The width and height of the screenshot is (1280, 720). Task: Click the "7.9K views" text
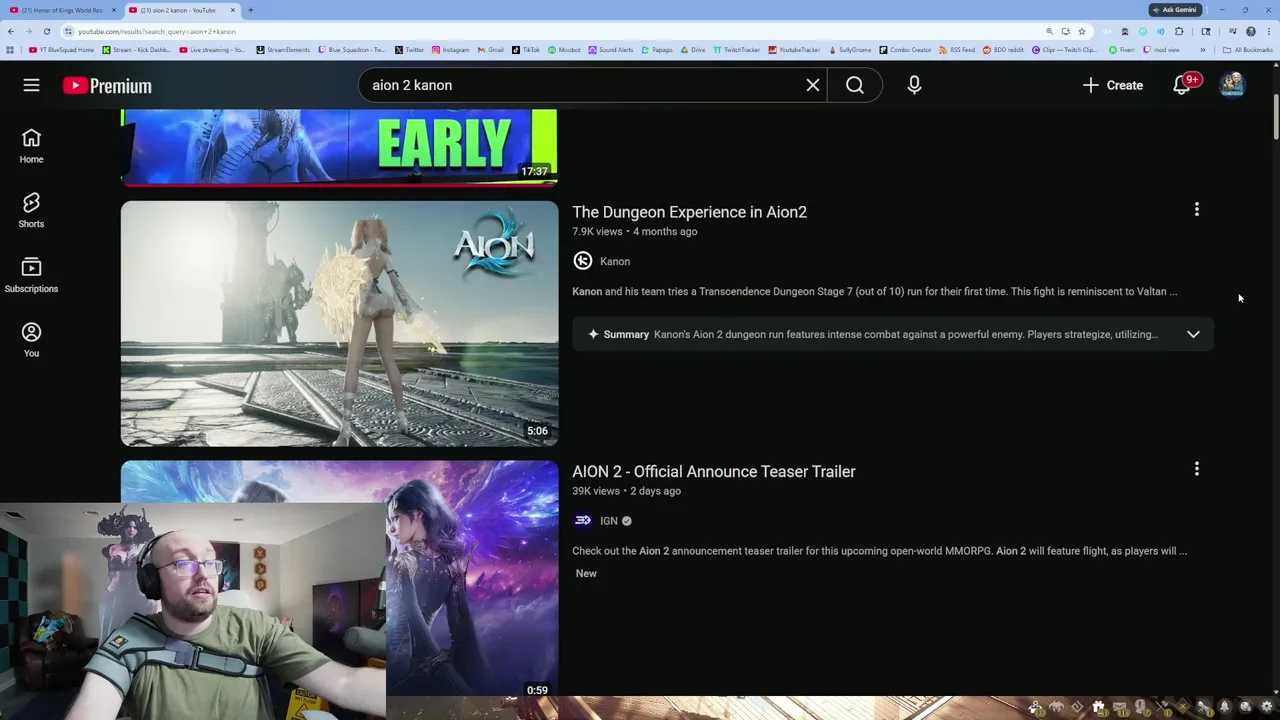(597, 231)
